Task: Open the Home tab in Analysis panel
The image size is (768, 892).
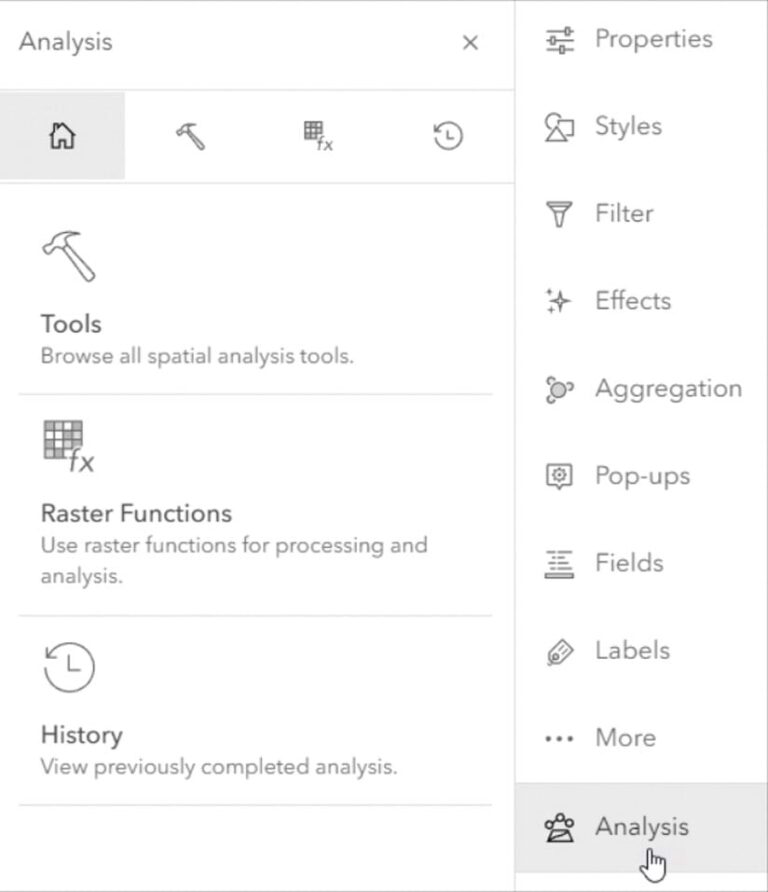Action: click(x=62, y=137)
